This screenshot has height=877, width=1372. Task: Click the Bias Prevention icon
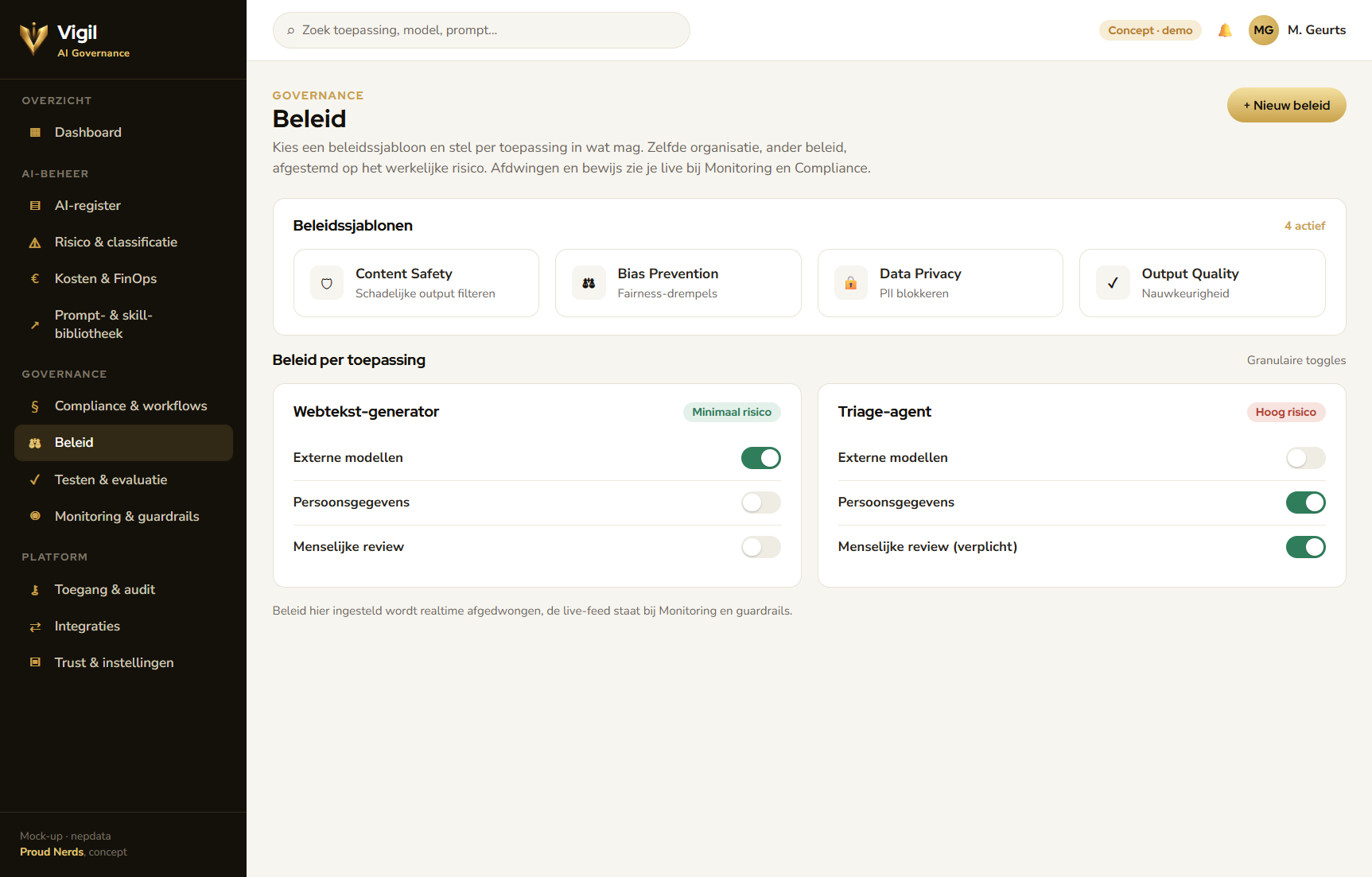(x=589, y=283)
